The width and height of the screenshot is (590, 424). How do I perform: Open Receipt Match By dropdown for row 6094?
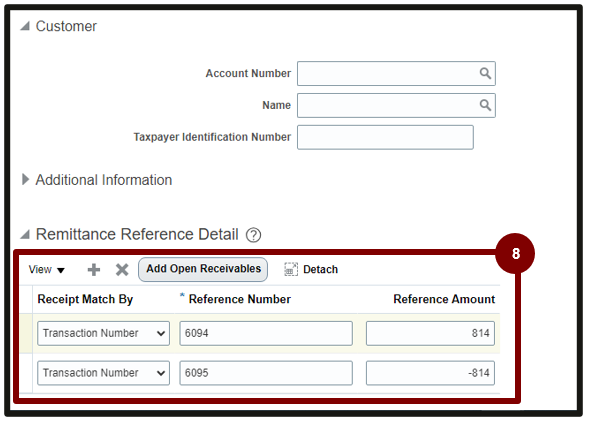click(103, 333)
